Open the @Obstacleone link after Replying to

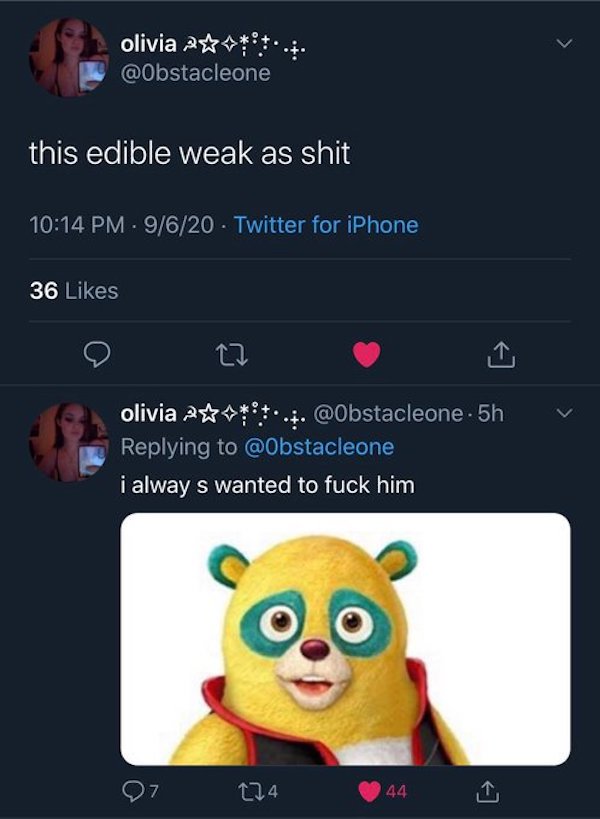pos(326,447)
